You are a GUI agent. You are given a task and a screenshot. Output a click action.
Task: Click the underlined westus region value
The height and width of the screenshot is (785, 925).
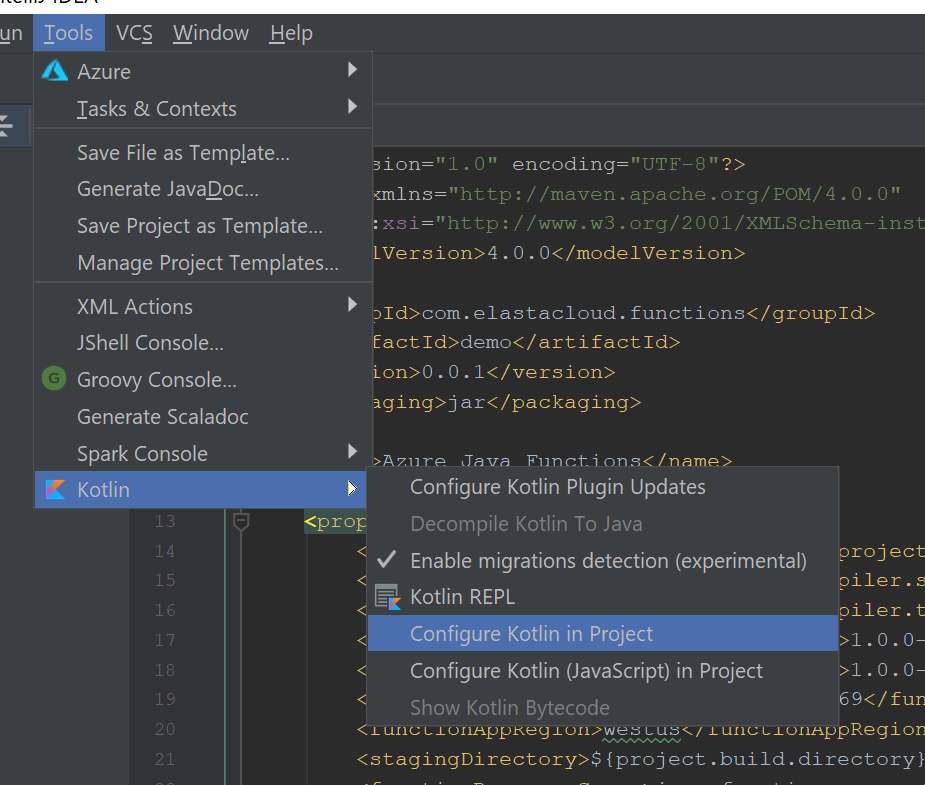pyautogui.click(x=642, y=730)
